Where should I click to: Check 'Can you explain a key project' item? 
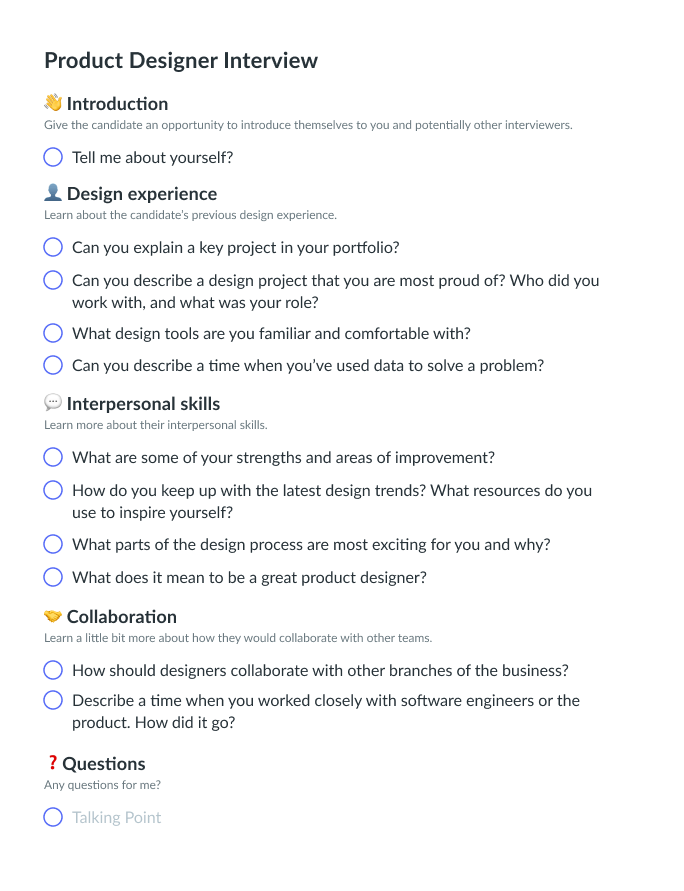53,247
